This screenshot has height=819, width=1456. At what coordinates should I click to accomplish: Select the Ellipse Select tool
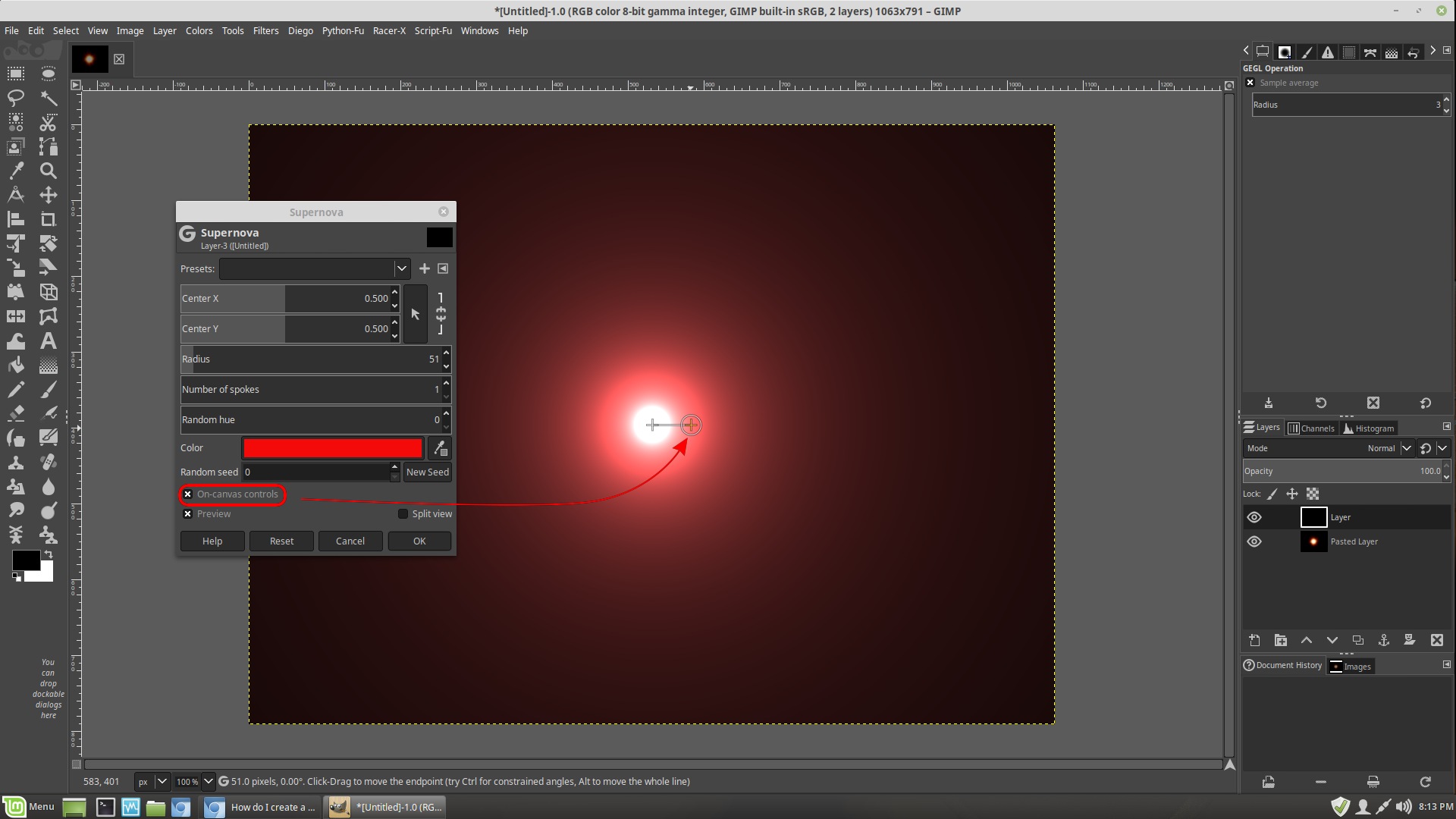pyautogui.click(x=49, y=74)
